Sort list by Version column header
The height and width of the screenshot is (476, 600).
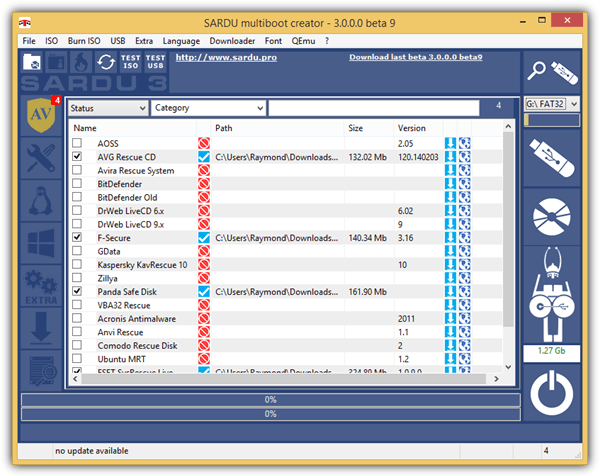pos(419,128)
